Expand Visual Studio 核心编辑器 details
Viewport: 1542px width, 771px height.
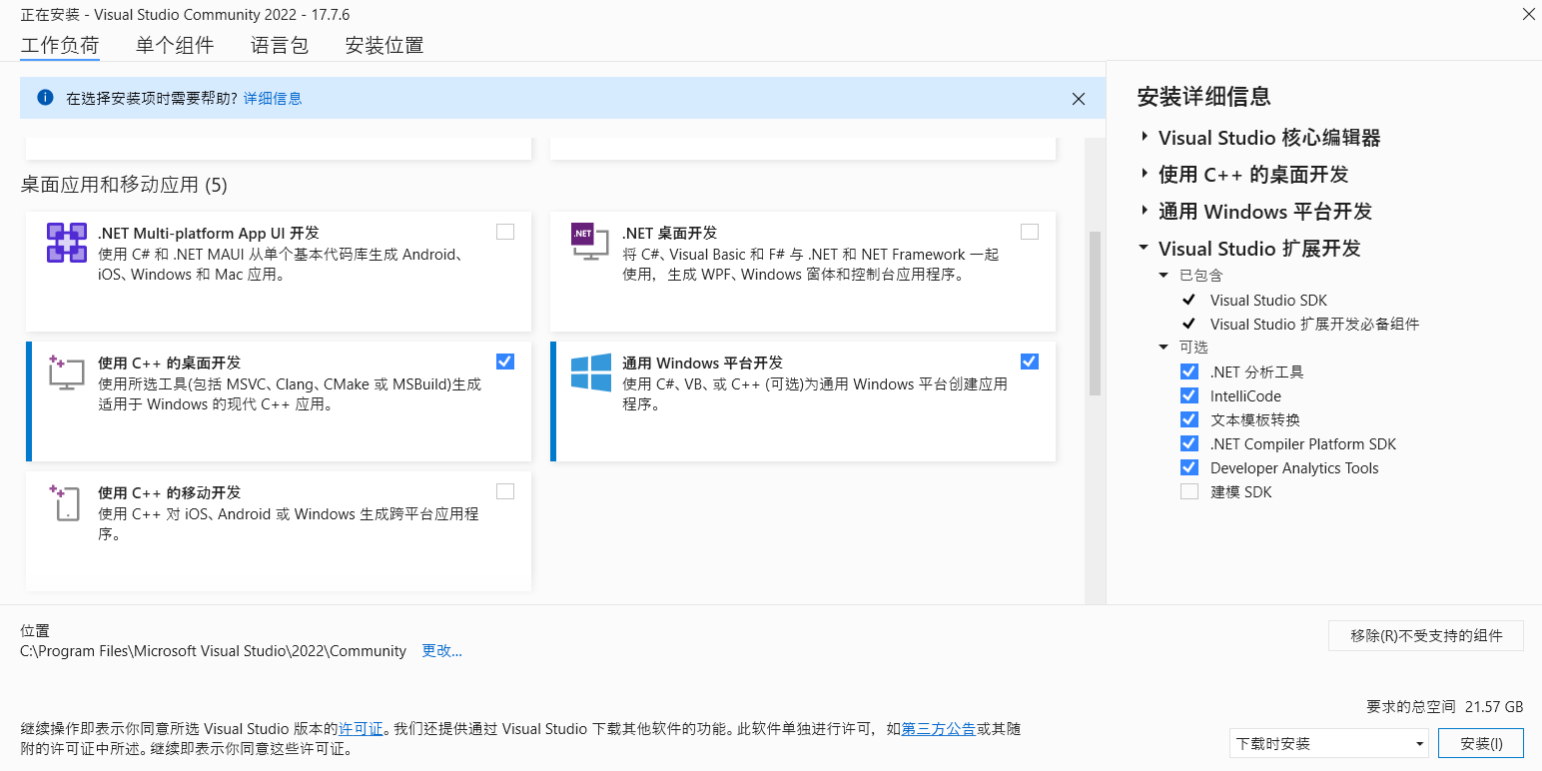click(x=1145, y=137)
